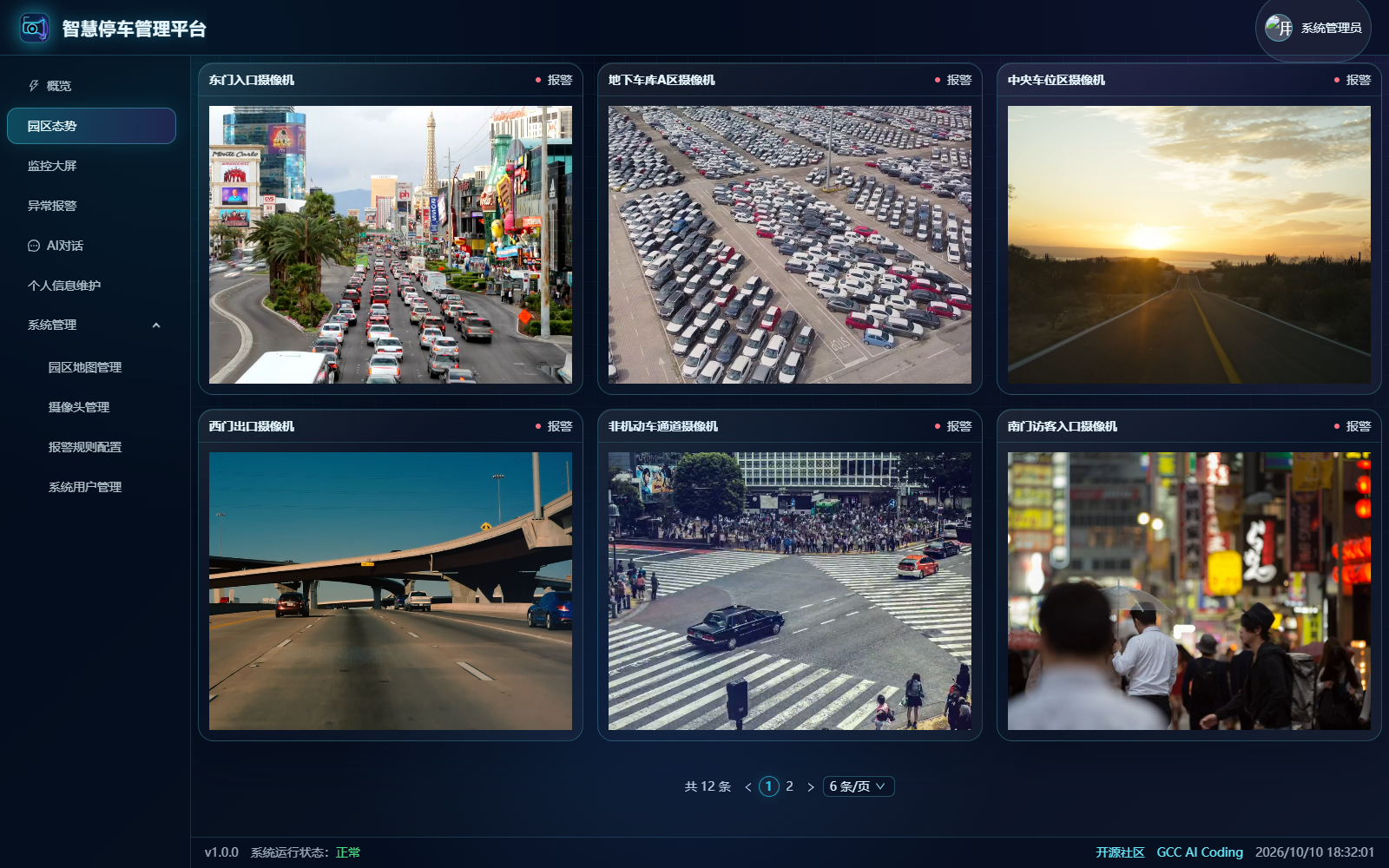Go to page 2 in pagination

click(x=790, y=786)
